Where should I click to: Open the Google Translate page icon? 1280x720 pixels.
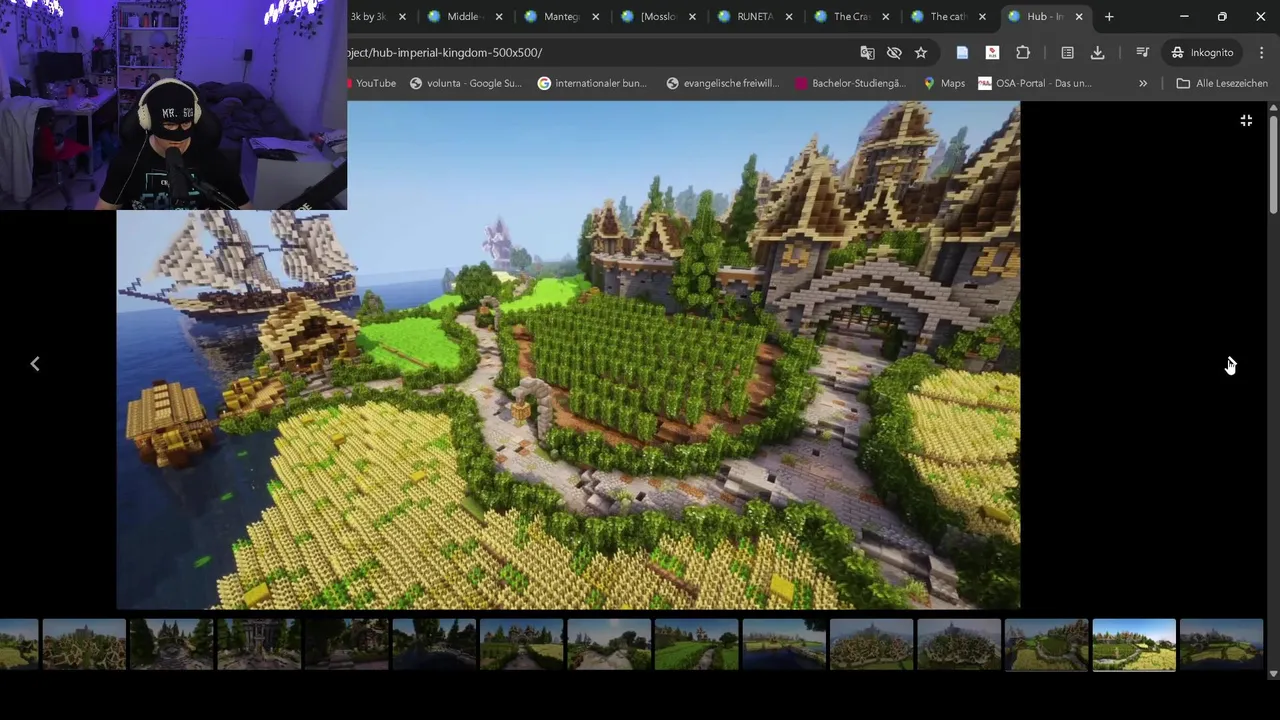coord(867,52)
